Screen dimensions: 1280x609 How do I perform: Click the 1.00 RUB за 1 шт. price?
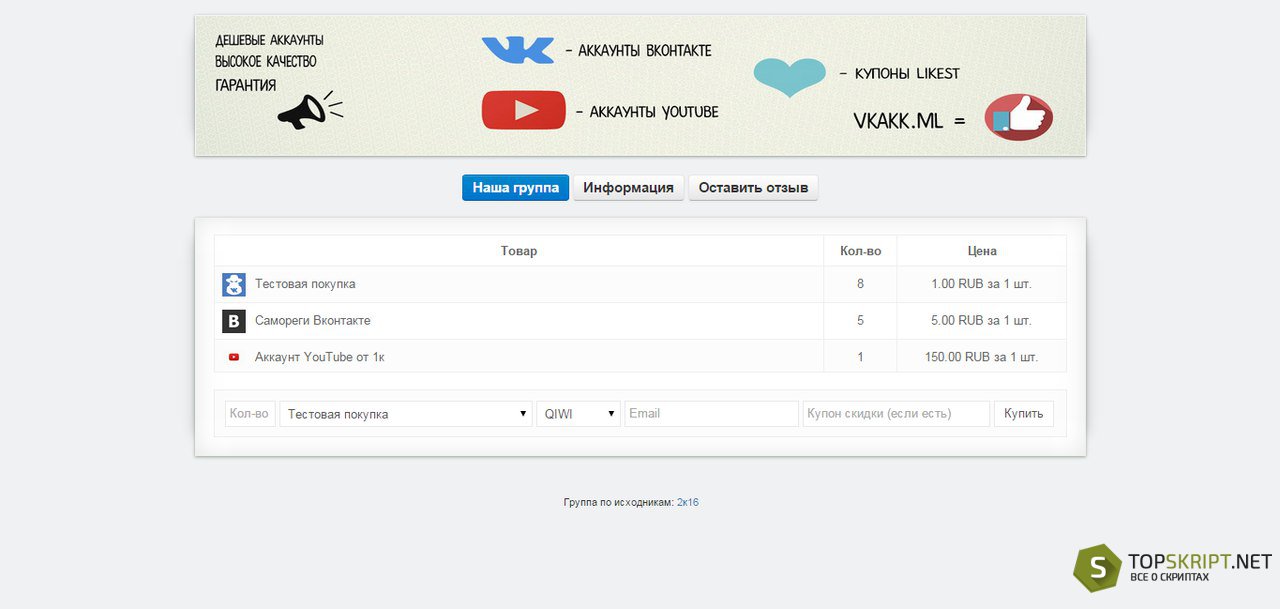pos(981,284)
